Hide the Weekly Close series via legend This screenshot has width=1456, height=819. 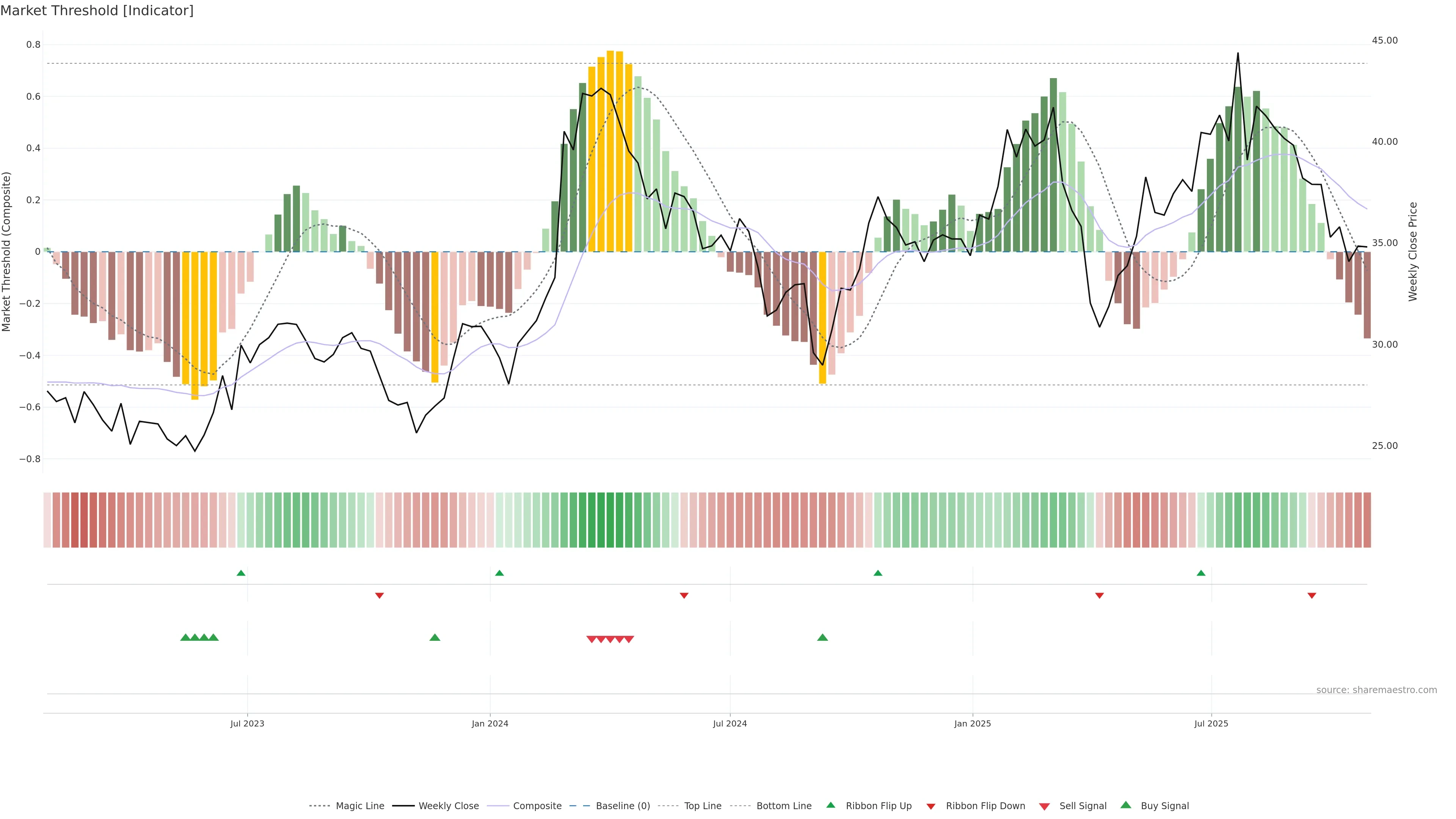448,806
